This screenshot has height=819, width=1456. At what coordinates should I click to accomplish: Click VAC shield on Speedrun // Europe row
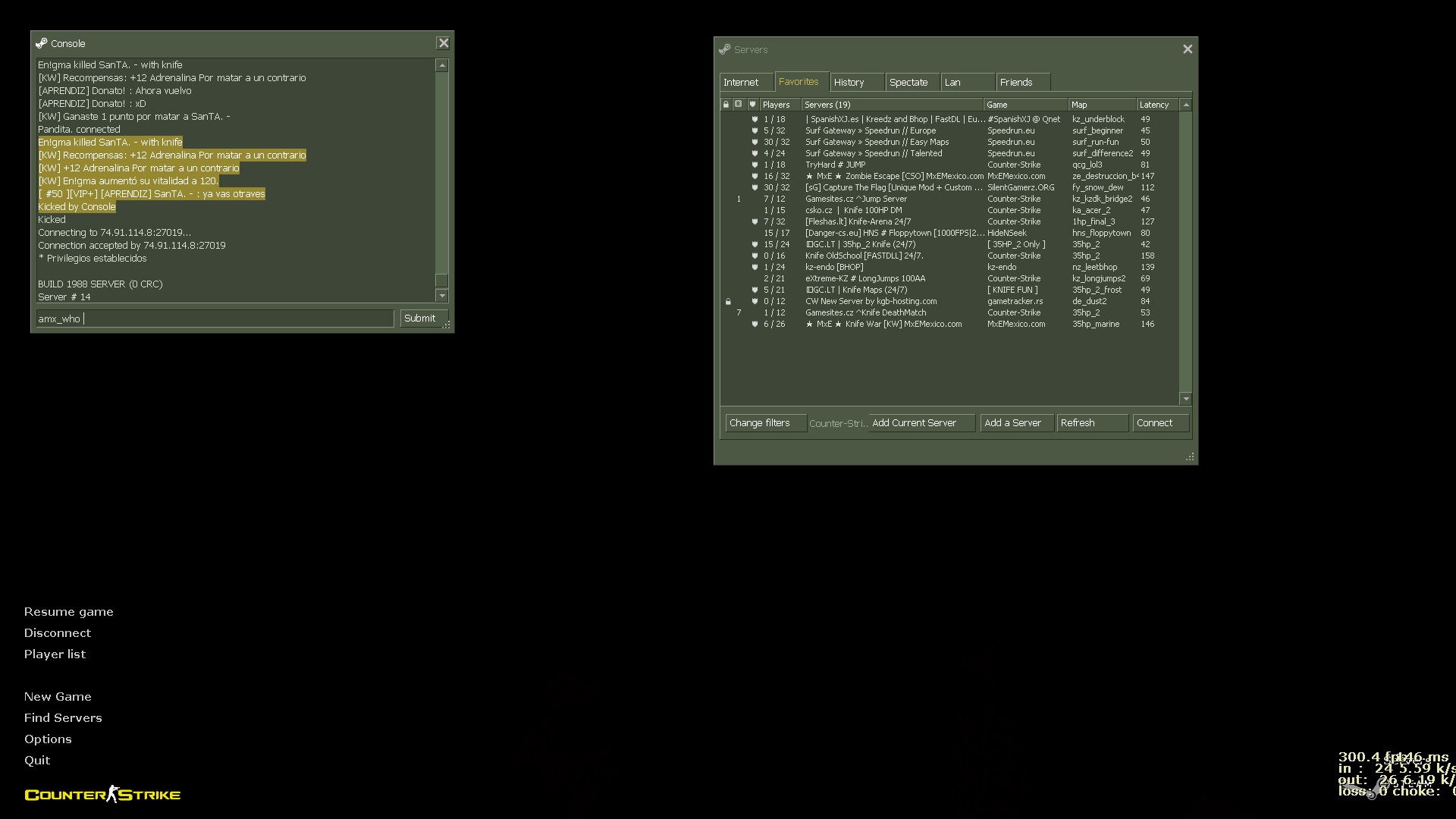click(755, 130)
